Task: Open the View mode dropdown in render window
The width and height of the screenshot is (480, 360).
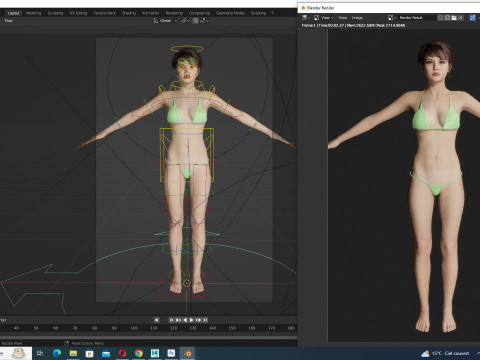Action: (x=324, y=18)
